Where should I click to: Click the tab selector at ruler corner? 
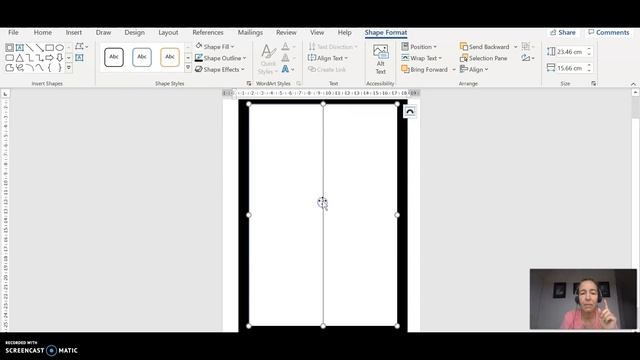point(5,94)
